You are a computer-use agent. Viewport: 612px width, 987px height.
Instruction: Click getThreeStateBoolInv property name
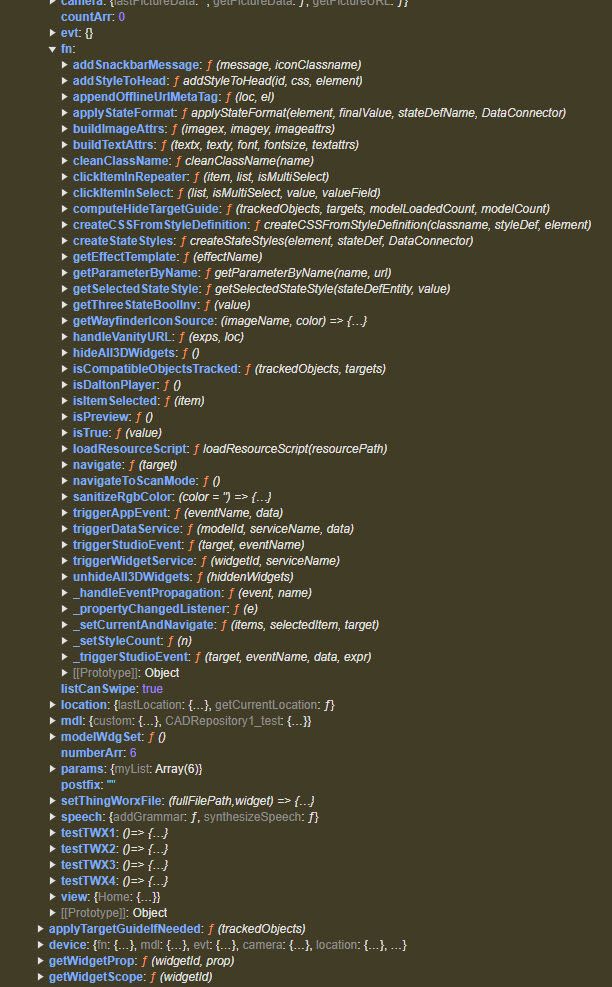[134, 305]
